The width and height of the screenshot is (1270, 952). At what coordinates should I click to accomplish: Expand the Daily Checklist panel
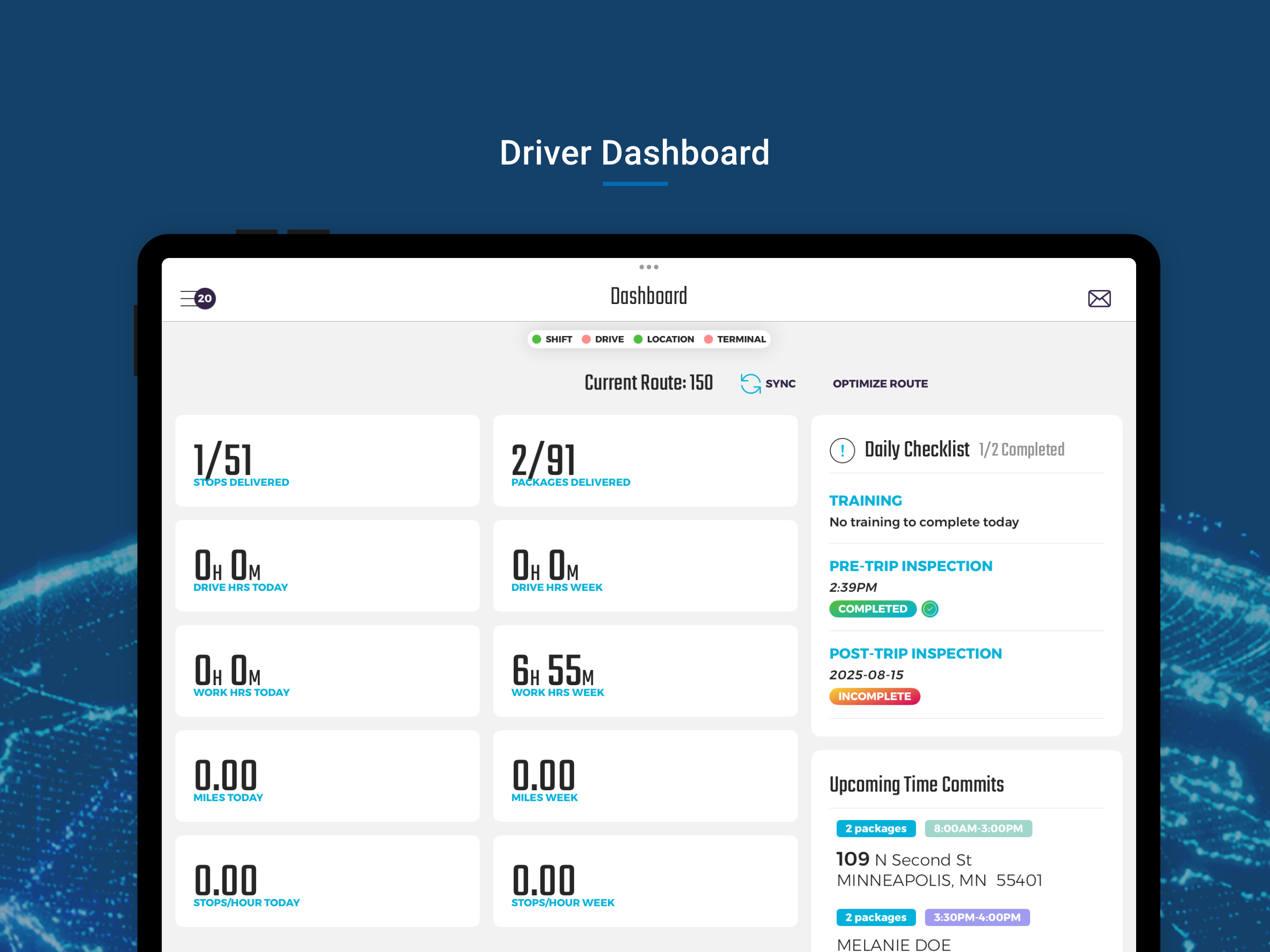pyautogui.click(x=917, y=450)
